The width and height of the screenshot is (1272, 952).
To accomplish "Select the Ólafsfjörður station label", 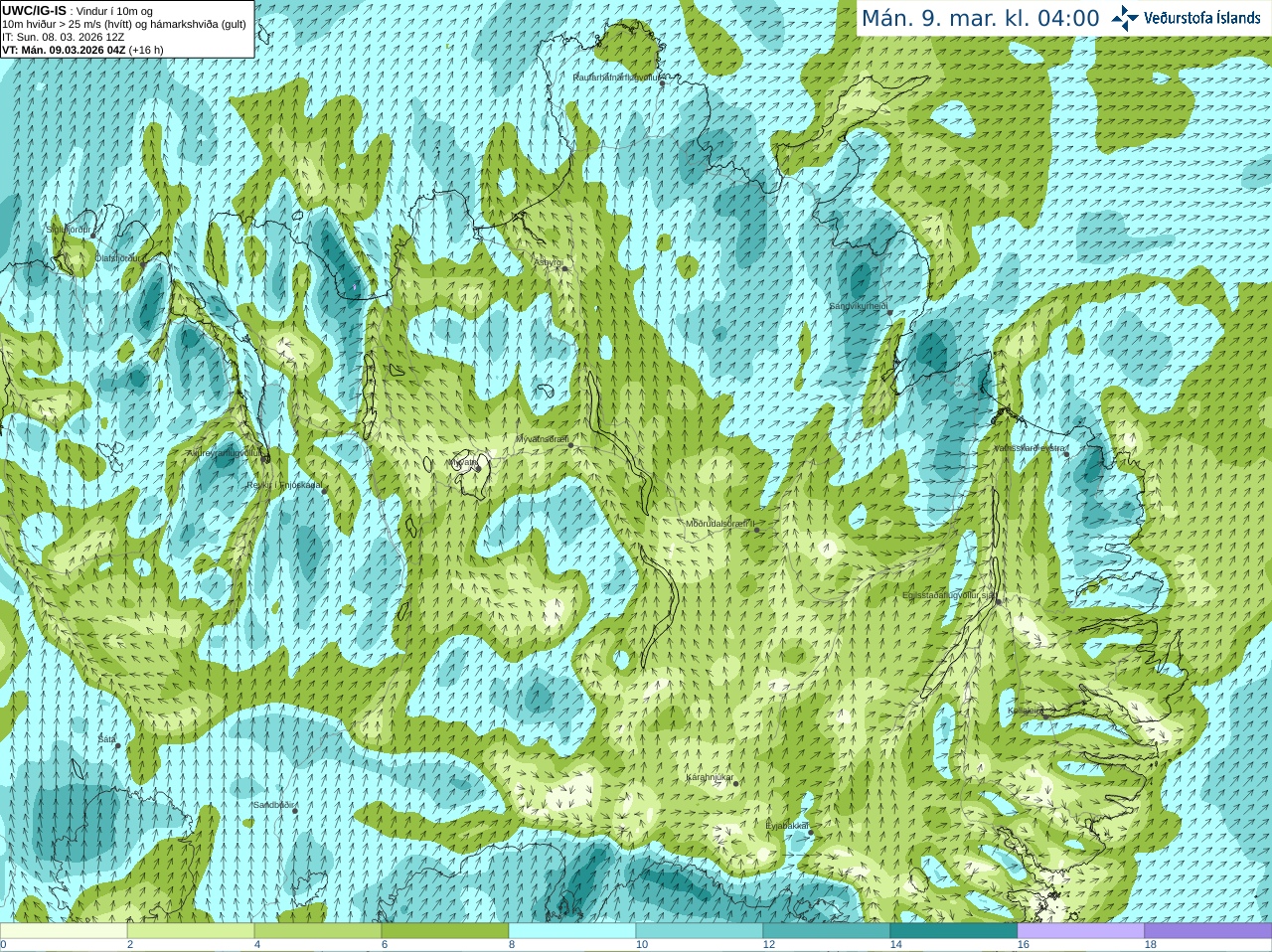I will click(x=118, y=257).
